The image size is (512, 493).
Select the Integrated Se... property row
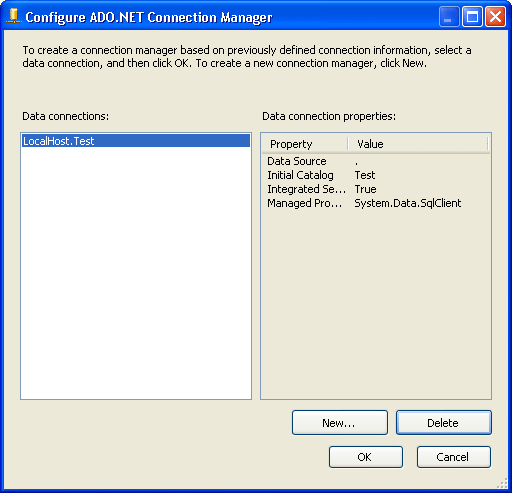tap(376, 189)
